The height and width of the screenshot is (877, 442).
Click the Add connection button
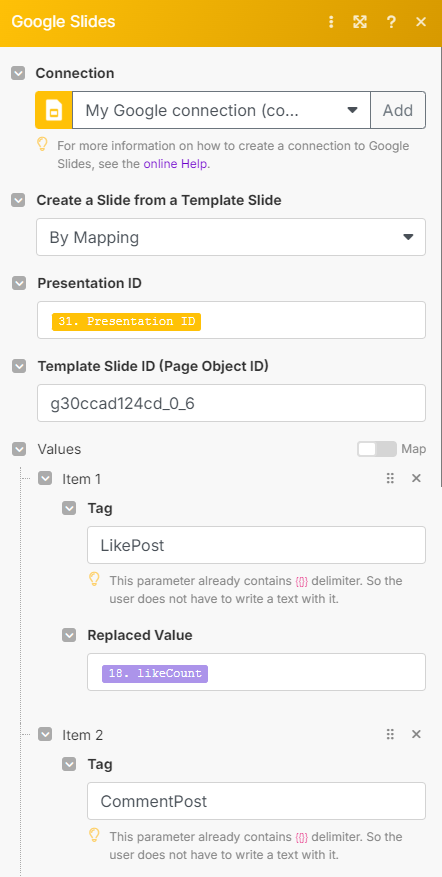tap(398, 110)
